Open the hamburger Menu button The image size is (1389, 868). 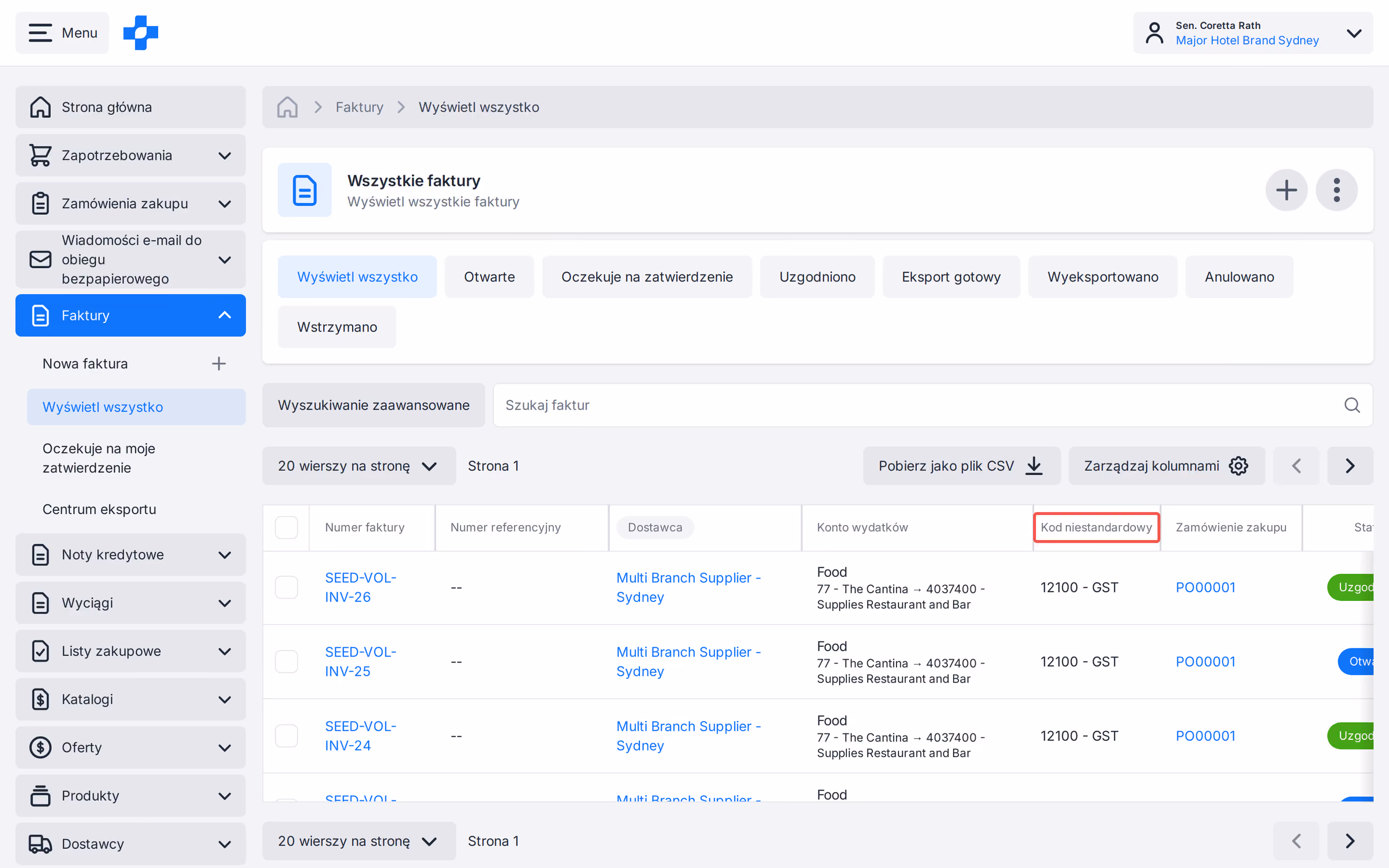(63, 33)
